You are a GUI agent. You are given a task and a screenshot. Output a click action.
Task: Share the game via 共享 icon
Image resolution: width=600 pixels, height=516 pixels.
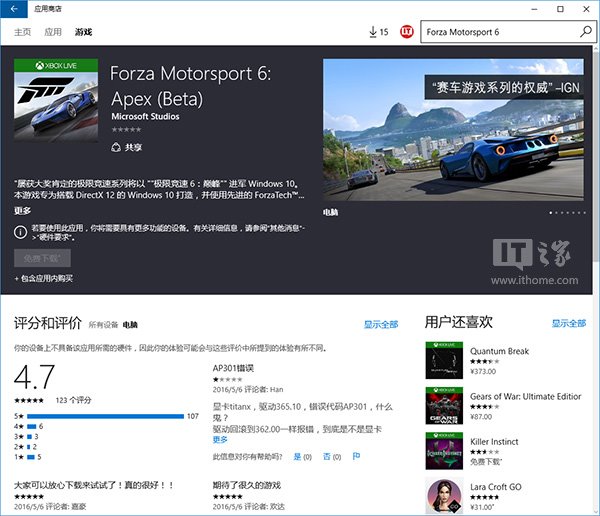[126, 147]
